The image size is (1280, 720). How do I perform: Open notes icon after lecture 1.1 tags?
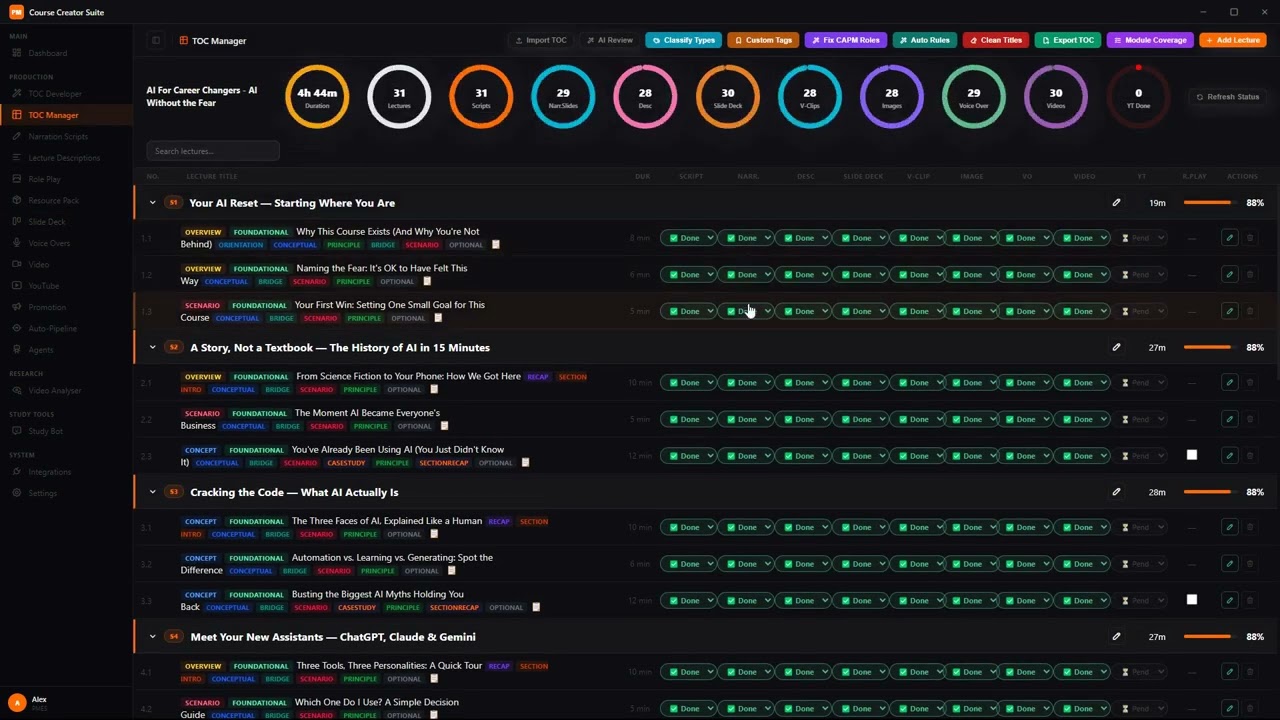point(495,245)
